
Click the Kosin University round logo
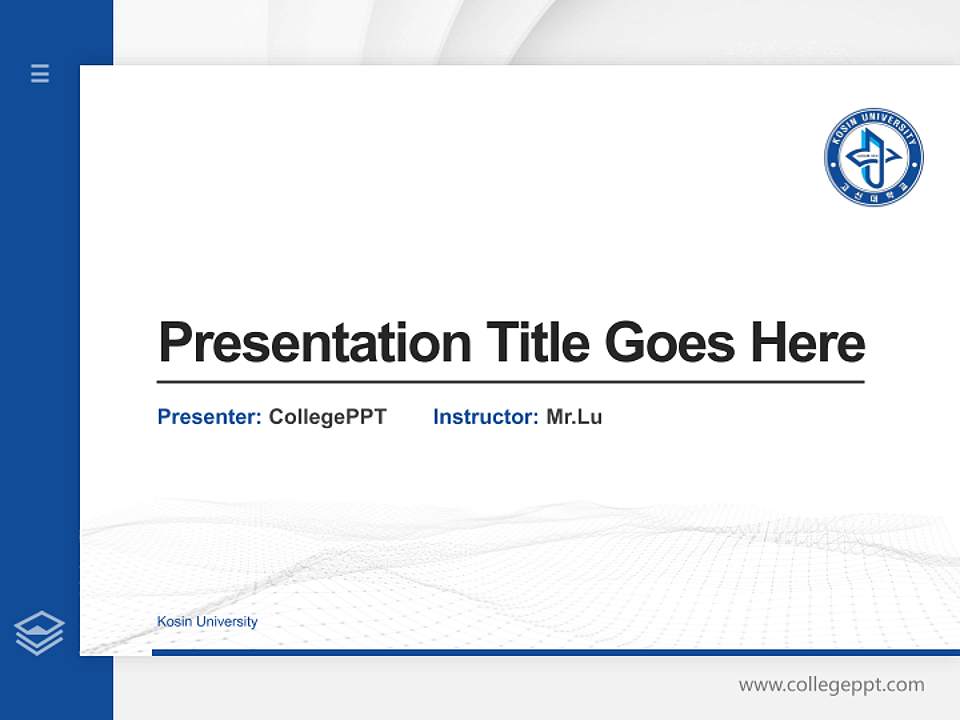(874, 157)
